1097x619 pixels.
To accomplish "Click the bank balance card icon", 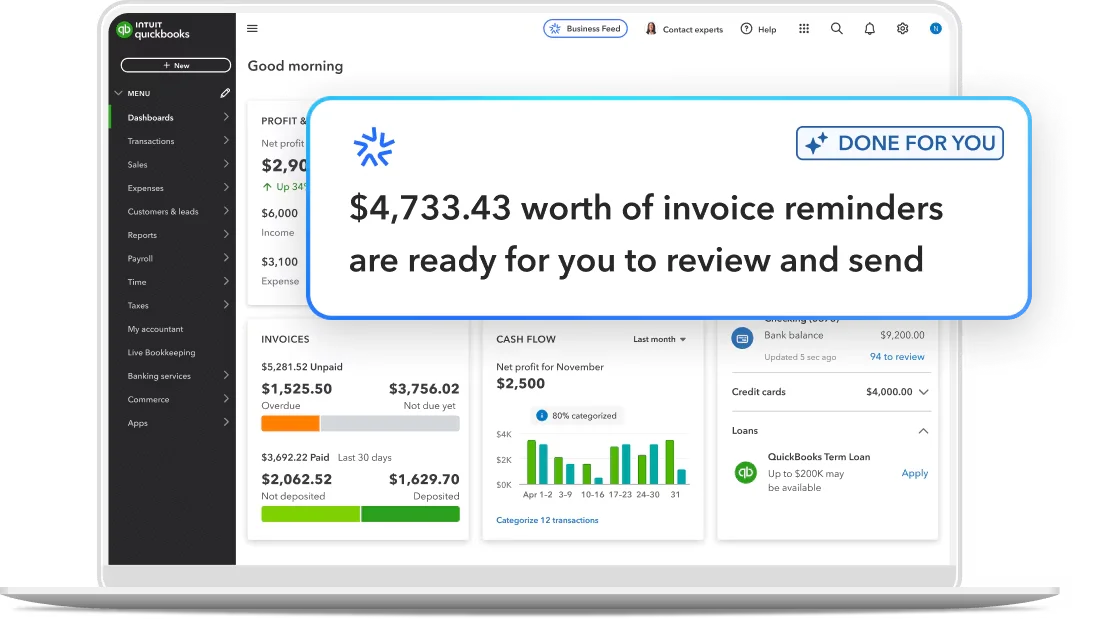I will pyautogui.click(x=742, y=339).
